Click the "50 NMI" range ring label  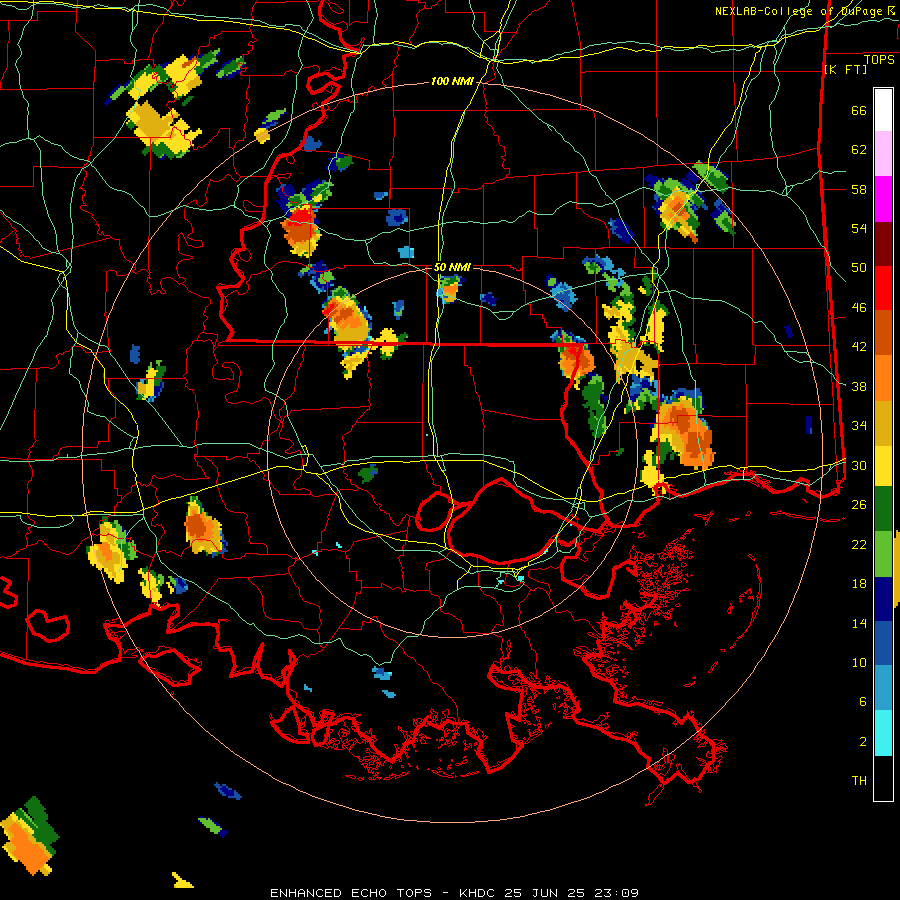click(452, 267)
